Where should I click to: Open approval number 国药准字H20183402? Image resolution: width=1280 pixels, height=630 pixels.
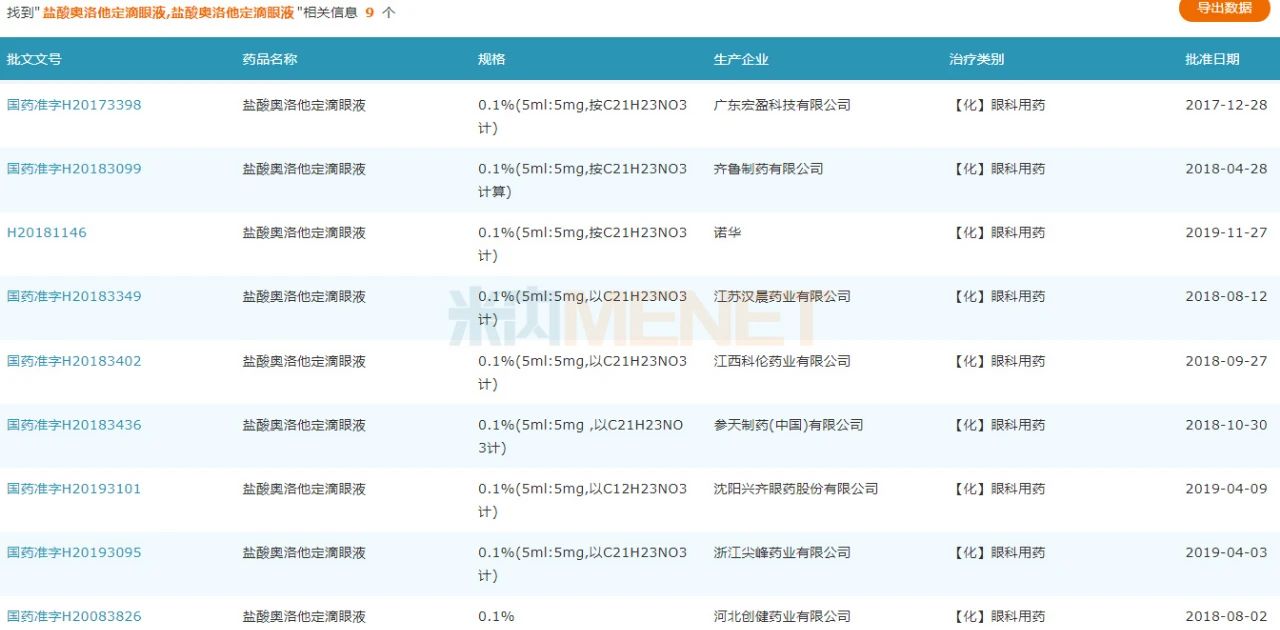click(x=74, y=361)
